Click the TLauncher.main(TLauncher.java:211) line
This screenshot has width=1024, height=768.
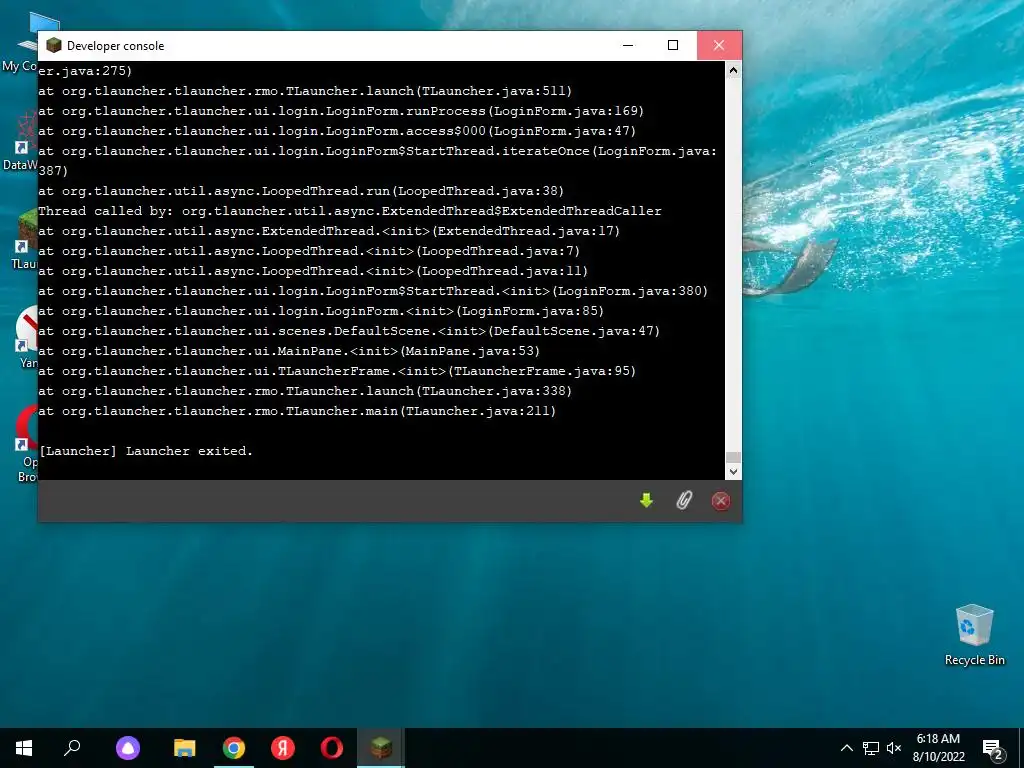pos(297,411)
